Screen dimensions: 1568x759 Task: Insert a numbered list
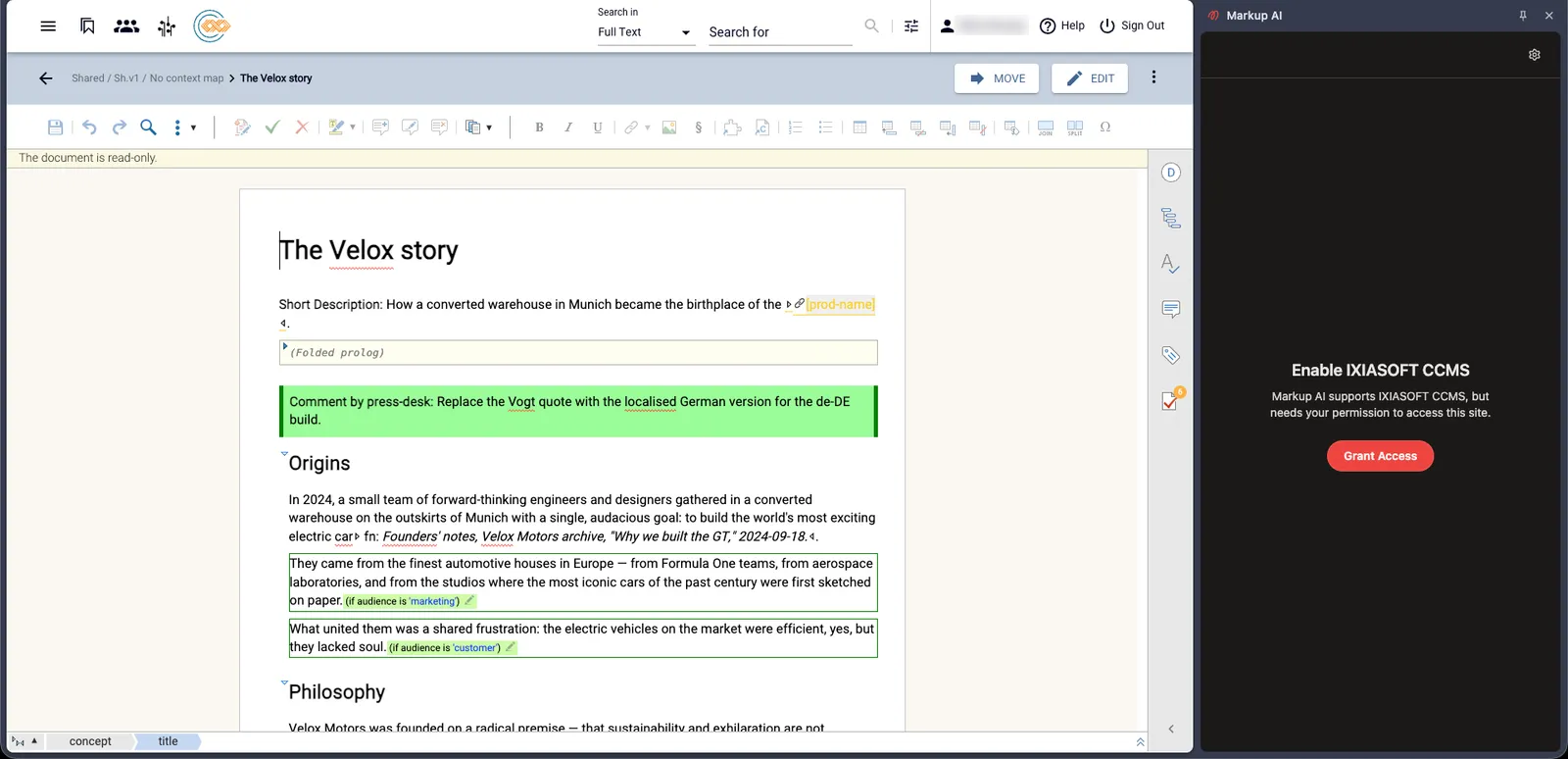[x=796, y=127]
